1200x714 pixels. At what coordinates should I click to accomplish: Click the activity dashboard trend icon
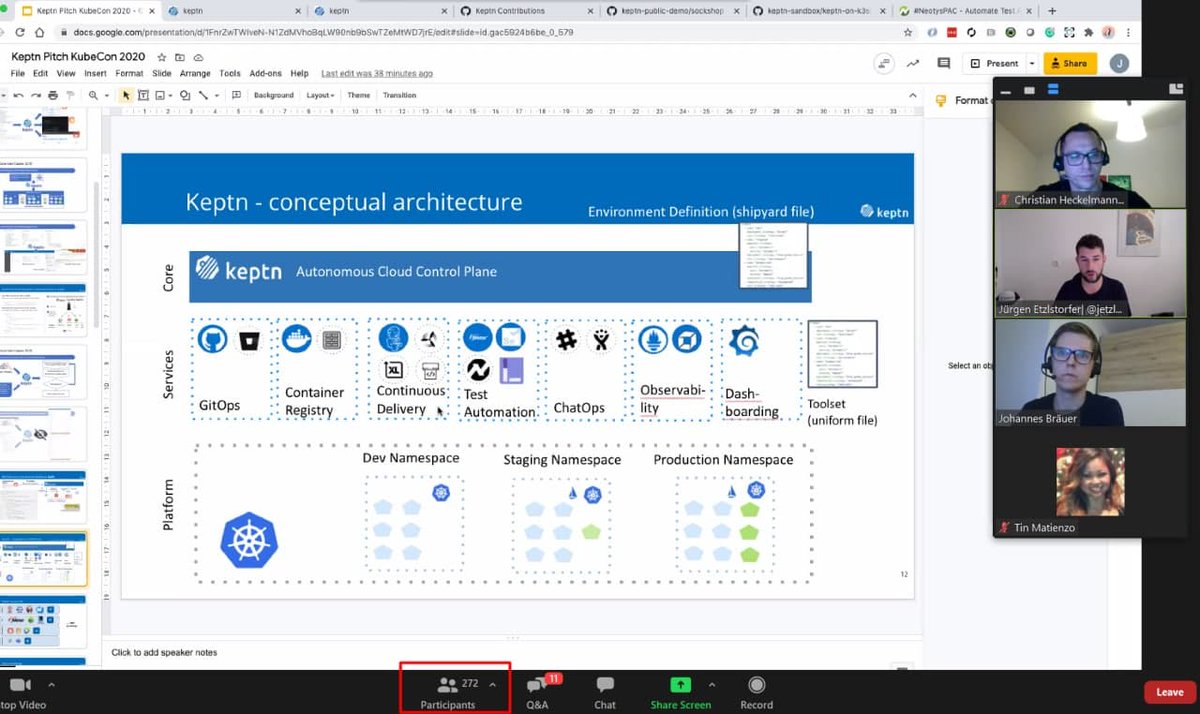point(913,63)
